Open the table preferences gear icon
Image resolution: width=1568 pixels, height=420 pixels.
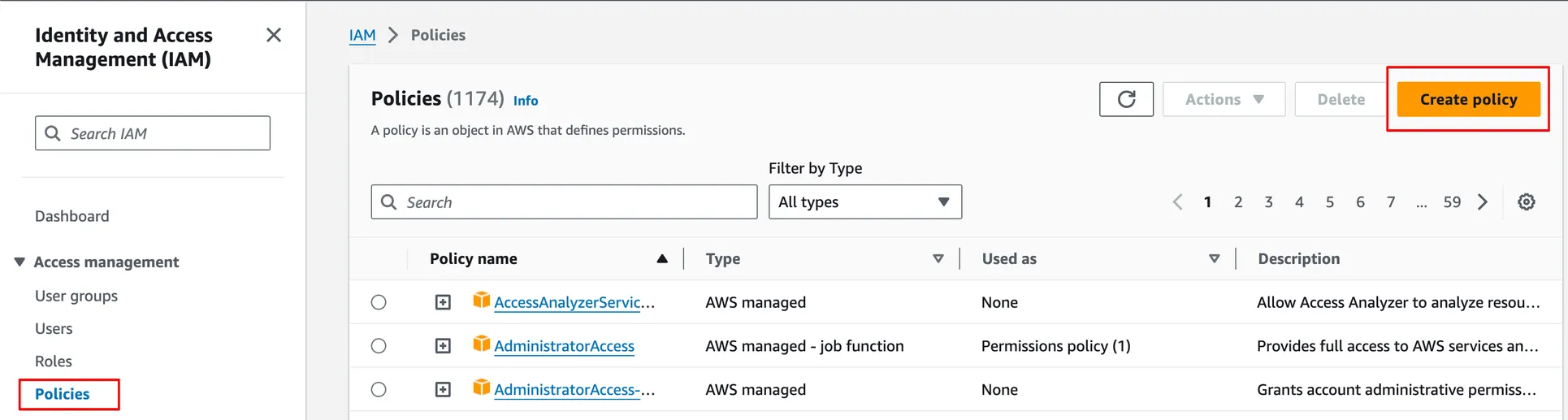(1526, 202)
